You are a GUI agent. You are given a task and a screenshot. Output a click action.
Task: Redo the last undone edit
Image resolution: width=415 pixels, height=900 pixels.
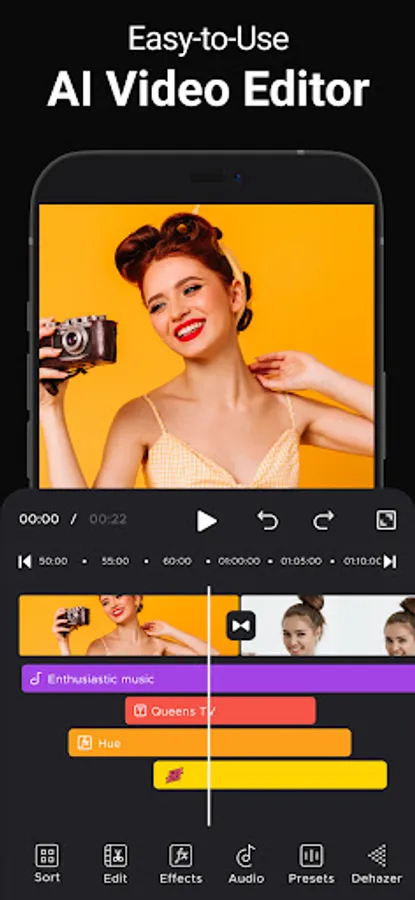point(323,521)
